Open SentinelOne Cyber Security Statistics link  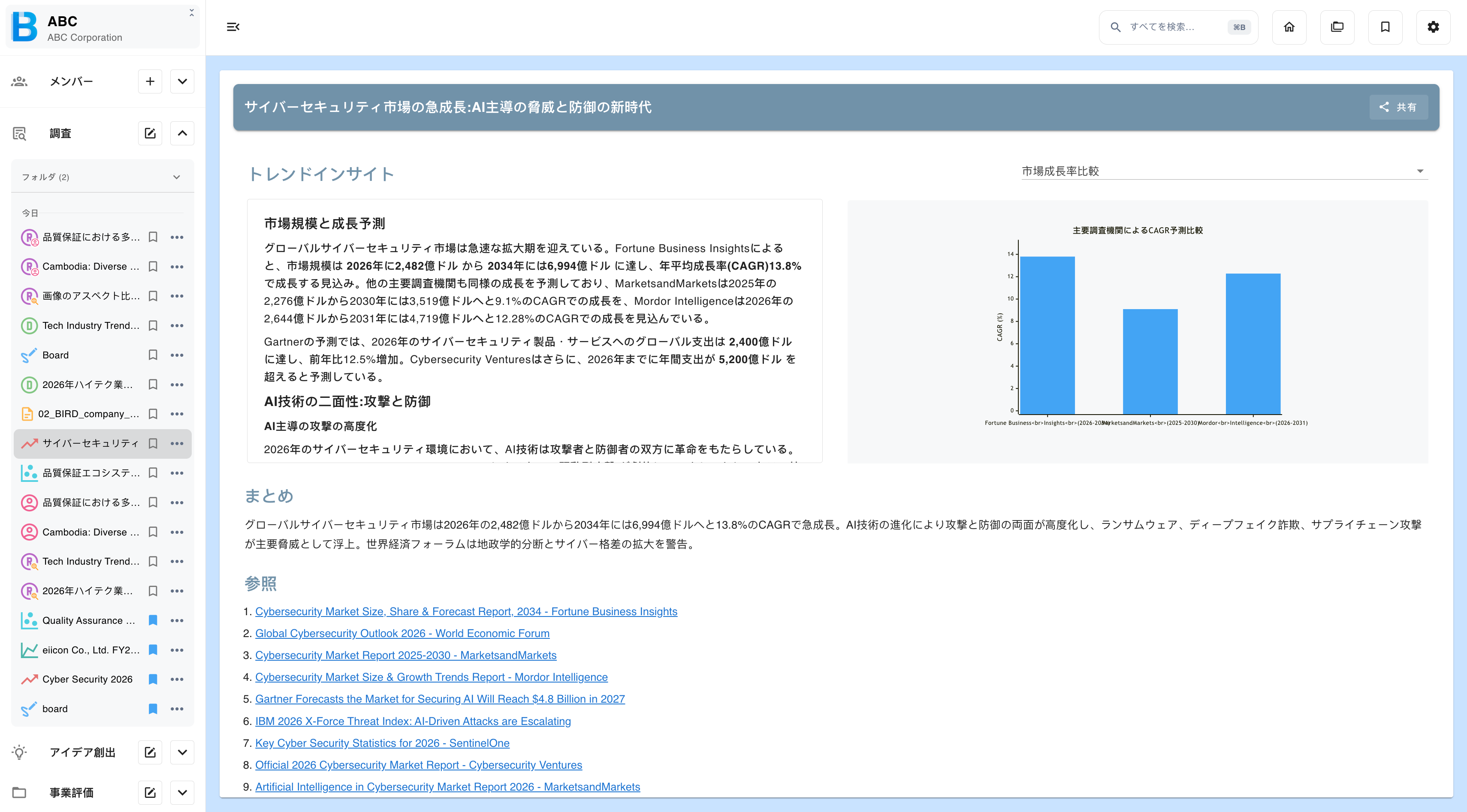(382, 743)
